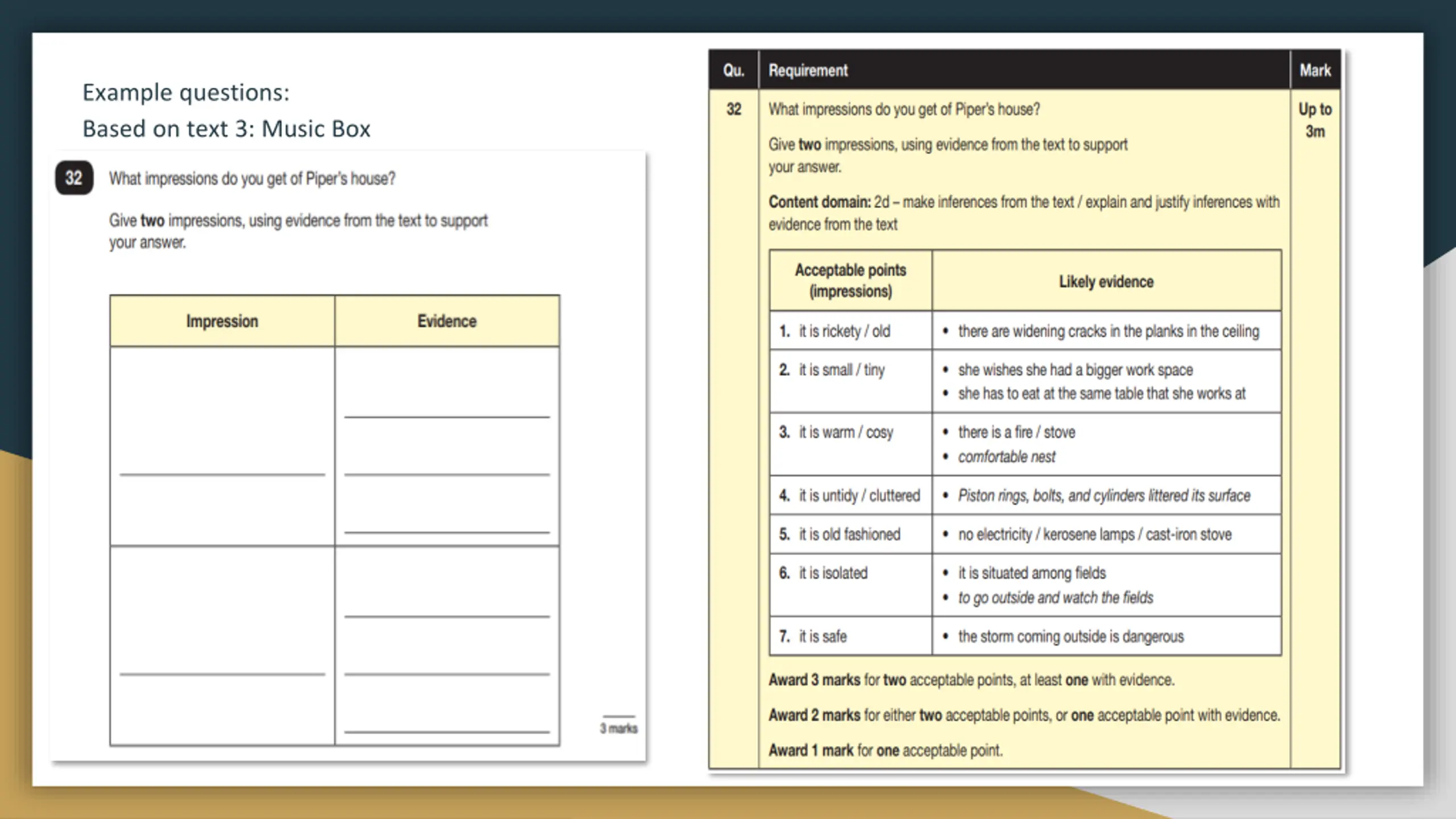Click the second Evidence answer cell
The height and width of the screenshot is (819, 1456).
[x=447, y=646]
